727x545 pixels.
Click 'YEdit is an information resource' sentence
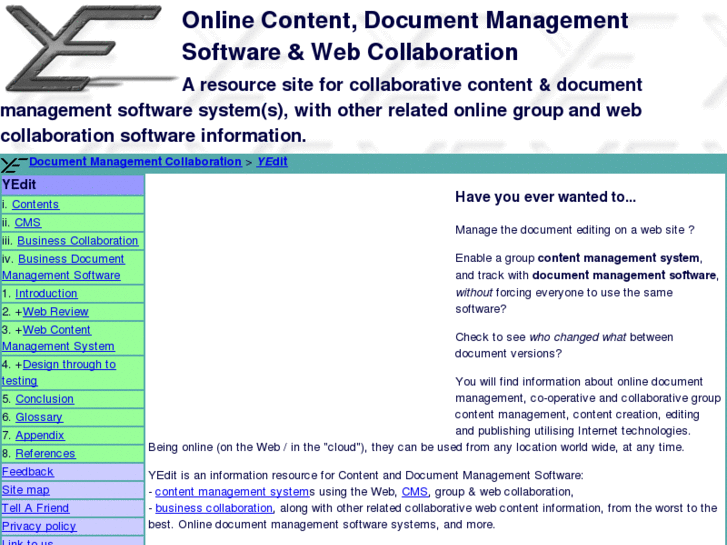(366, 475)
